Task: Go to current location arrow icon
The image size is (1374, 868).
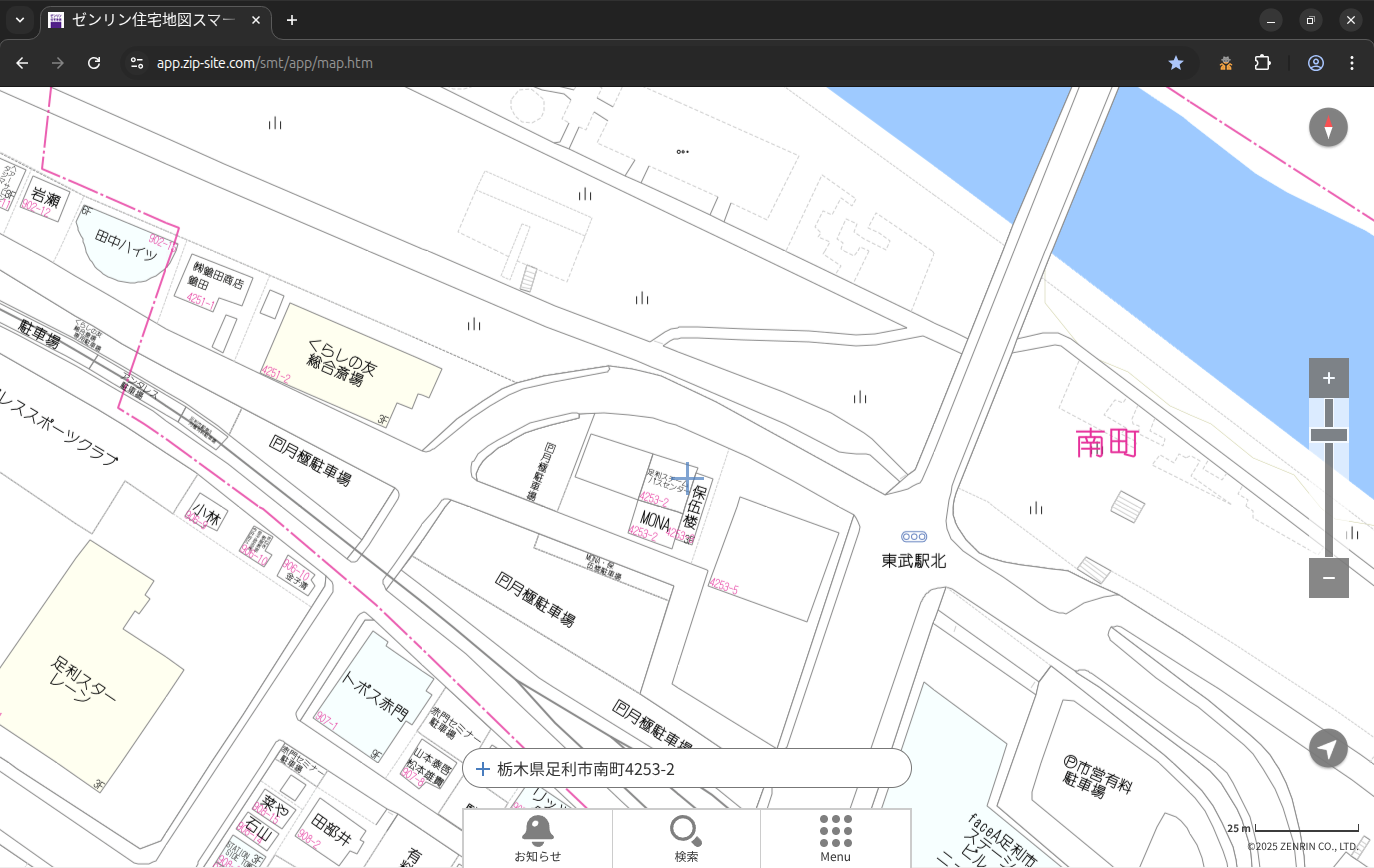Action: pos(1328,749)
